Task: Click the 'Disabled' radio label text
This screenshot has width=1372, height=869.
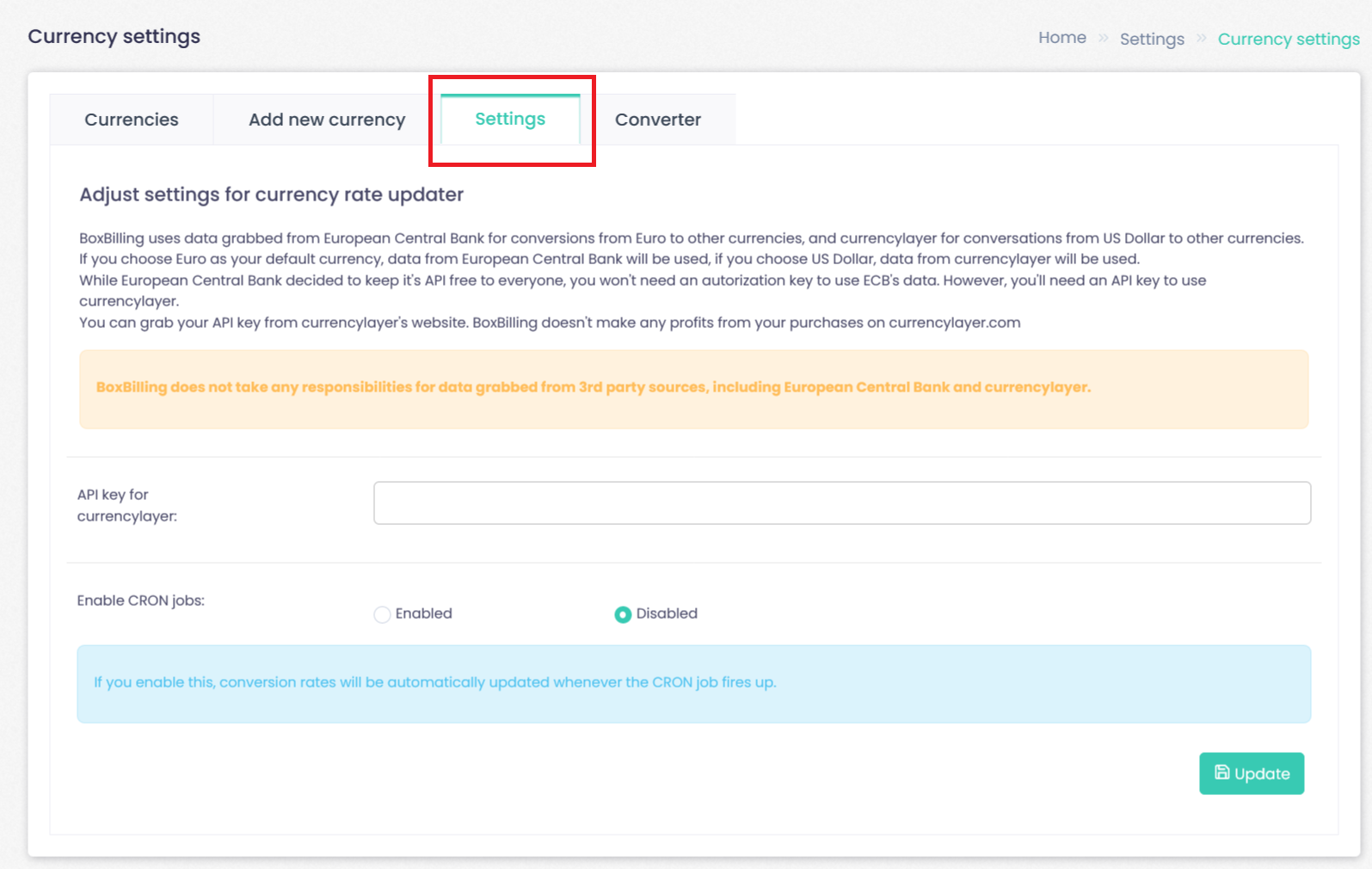Action: pyautogui.click(x=667, y=613)
